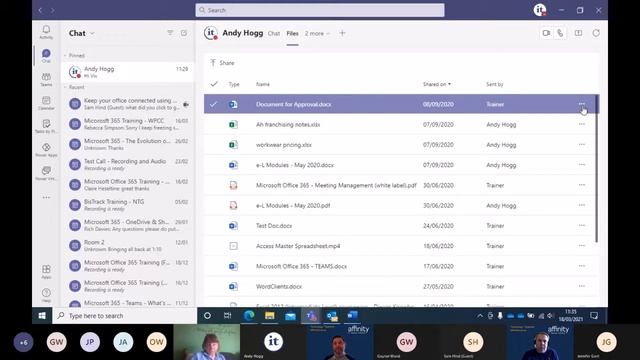Sort files by the Shared on column
The height and width of the screenshot is (360, 640).
pos(437,84)
